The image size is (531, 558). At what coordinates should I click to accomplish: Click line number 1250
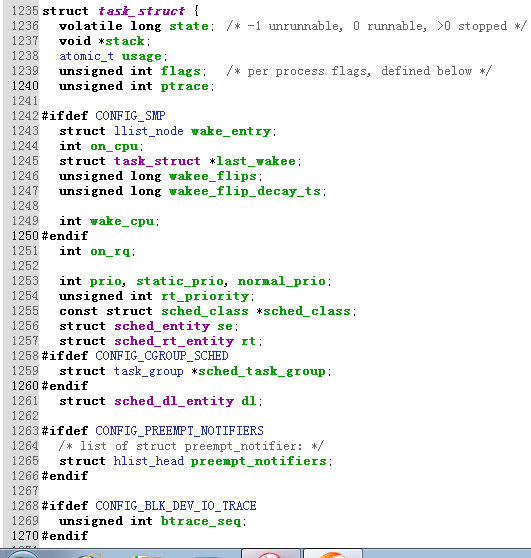point(25,236)
